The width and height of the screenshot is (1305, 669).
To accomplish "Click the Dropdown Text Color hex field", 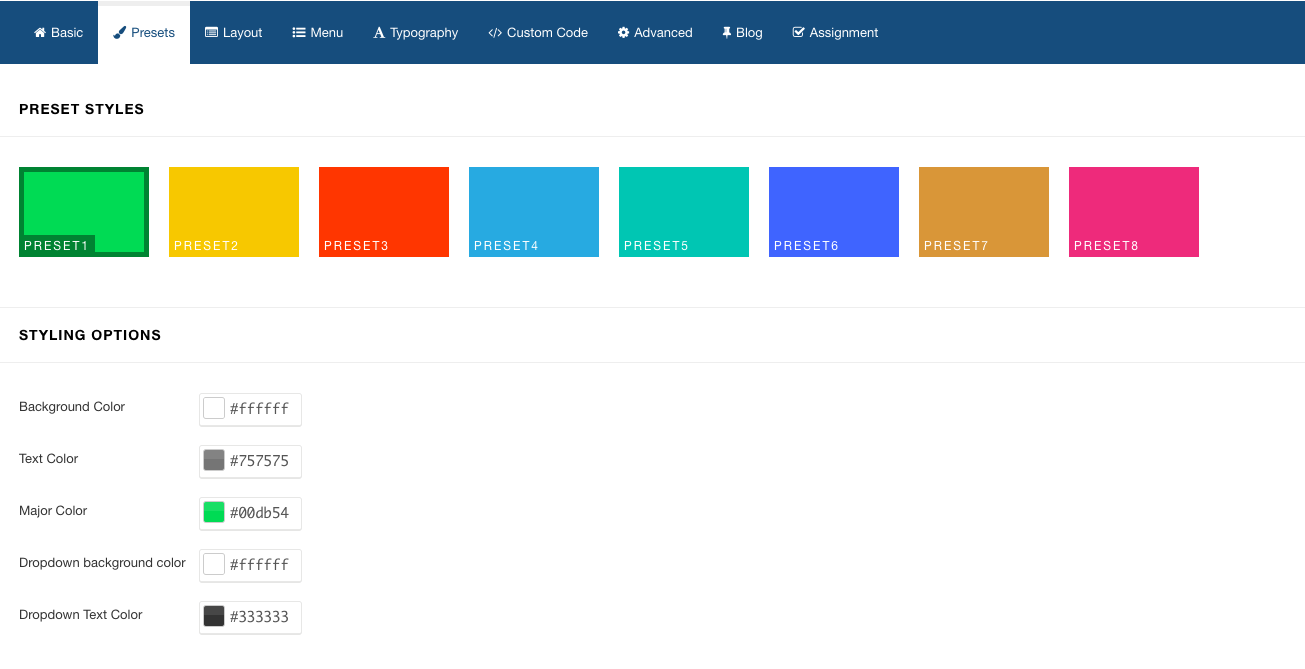I will point(261,617).
